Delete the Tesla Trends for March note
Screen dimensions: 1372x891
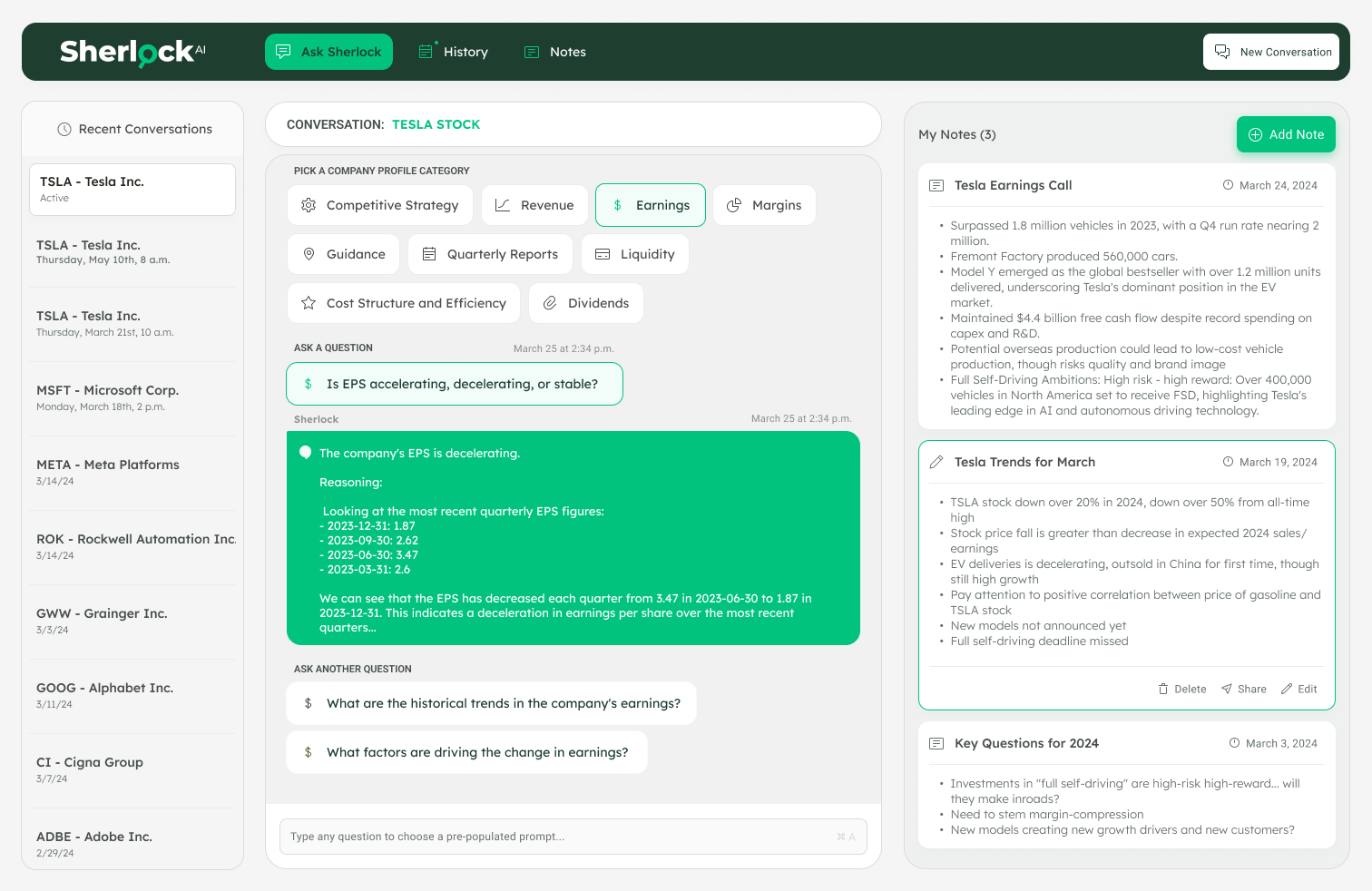click(1181, 689)
